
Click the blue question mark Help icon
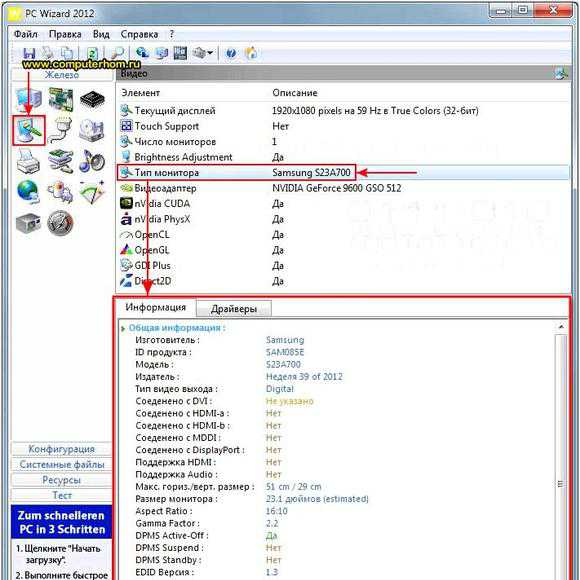click(x=231, y=53)
